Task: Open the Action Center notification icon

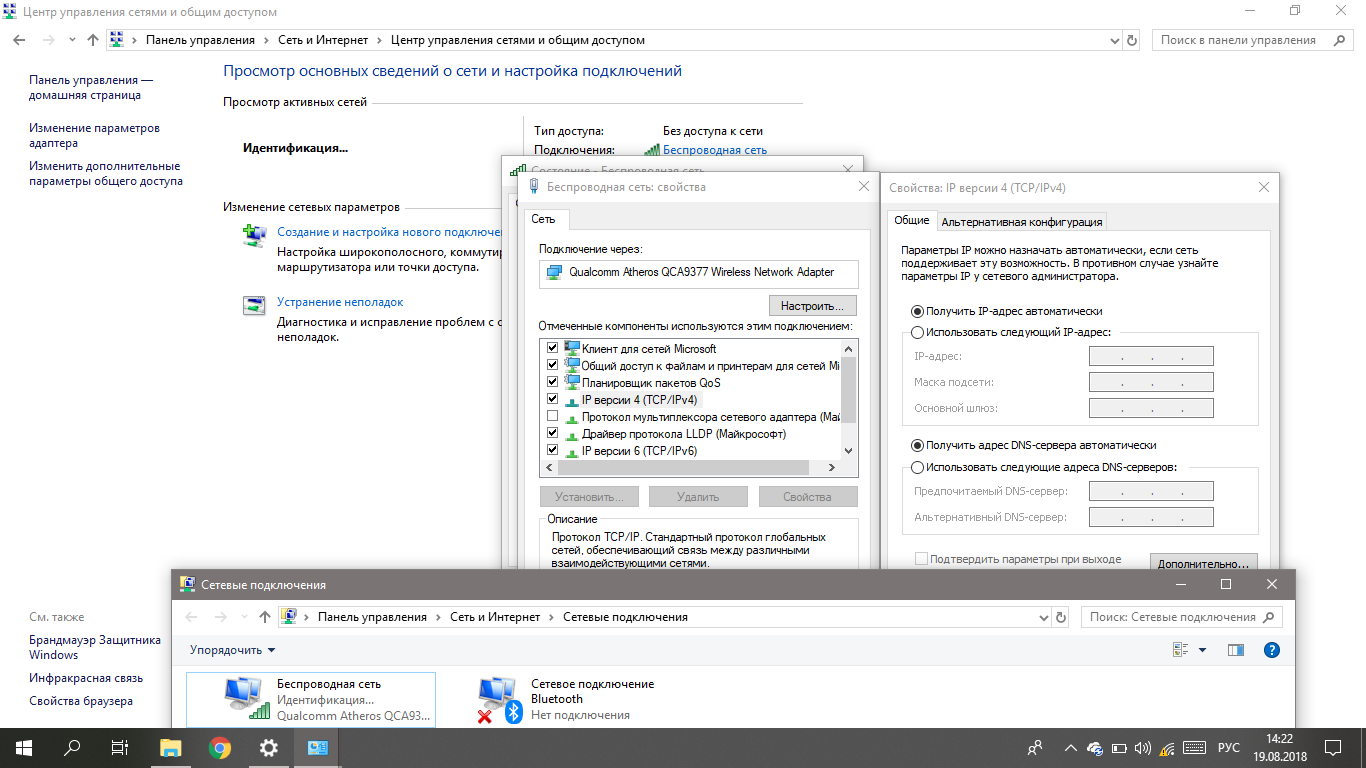Action: pyautogui.click(x=1333, y=747)
